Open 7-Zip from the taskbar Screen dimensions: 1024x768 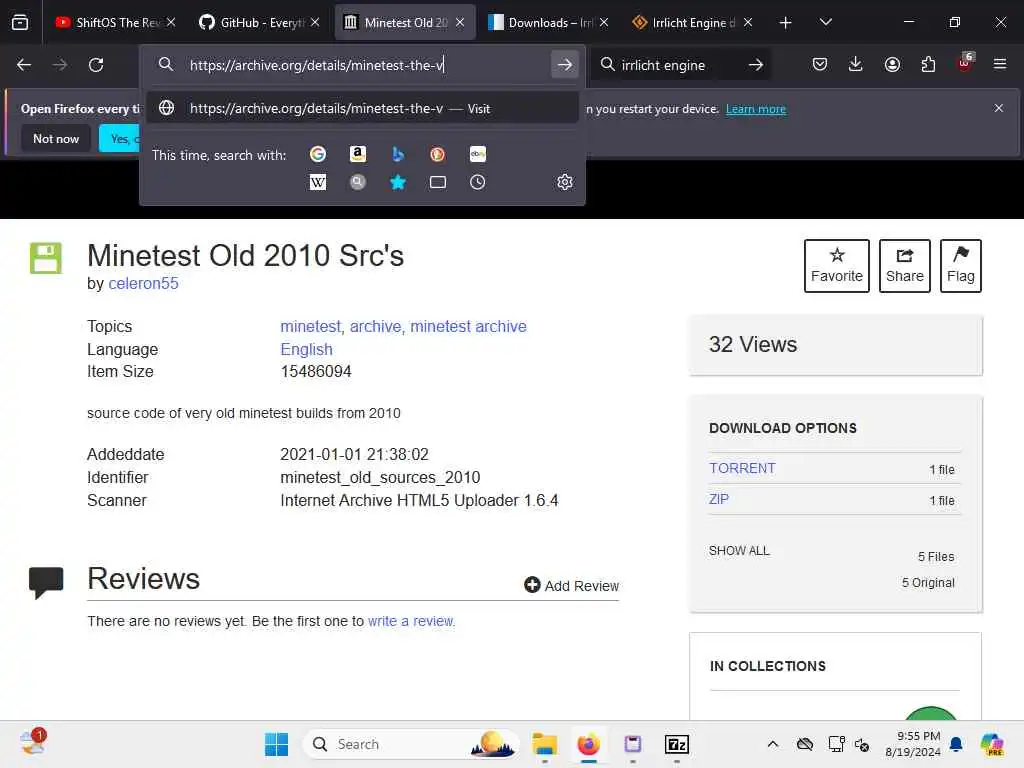tap(677, 744)
